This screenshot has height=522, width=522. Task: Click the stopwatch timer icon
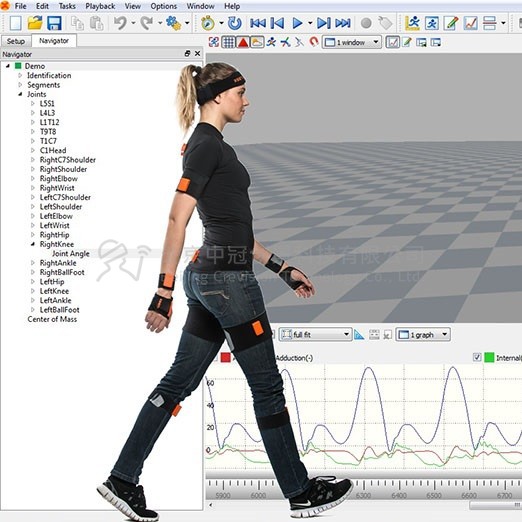(x=208, y=23)
